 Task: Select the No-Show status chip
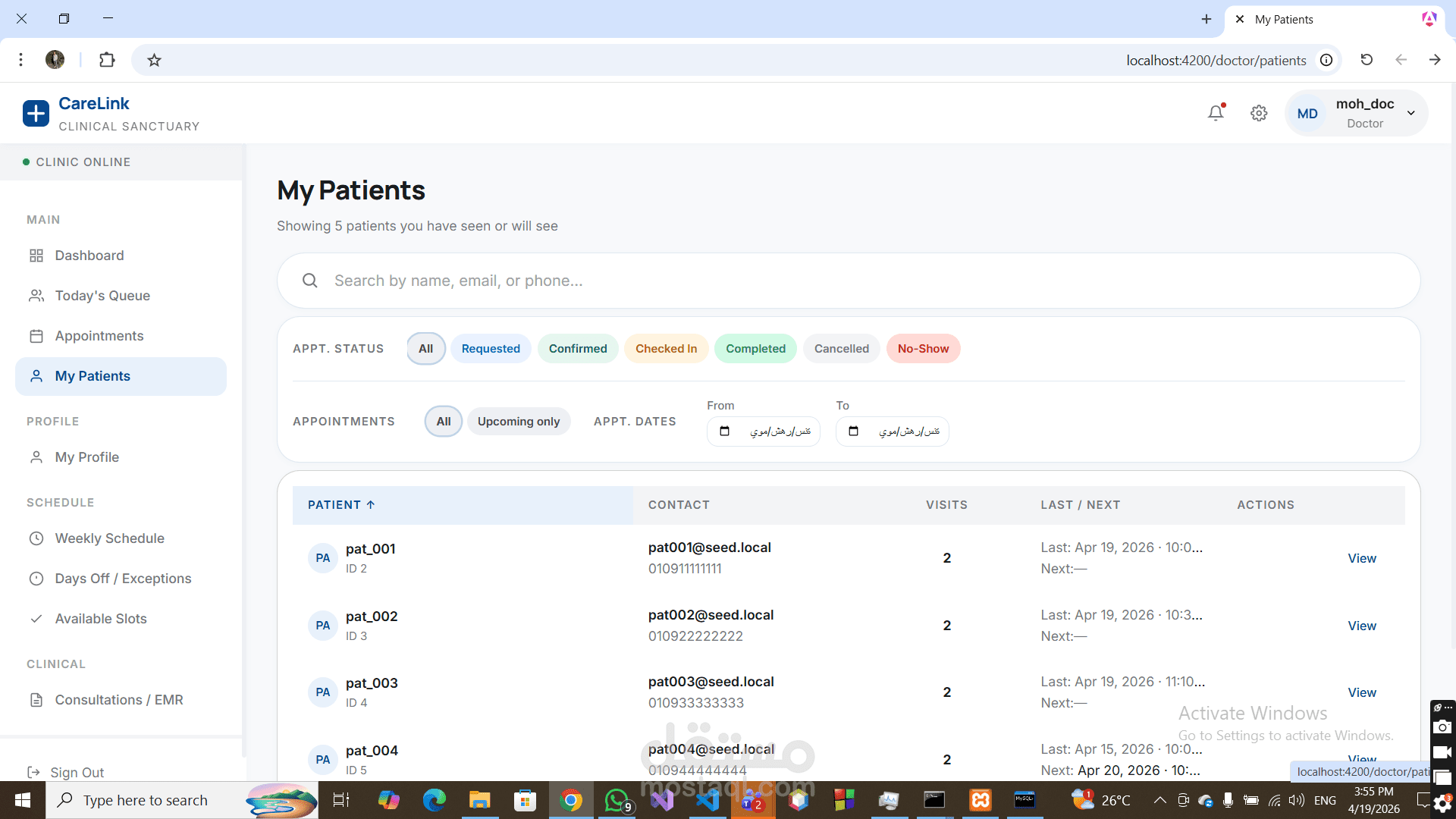point(922,349)
